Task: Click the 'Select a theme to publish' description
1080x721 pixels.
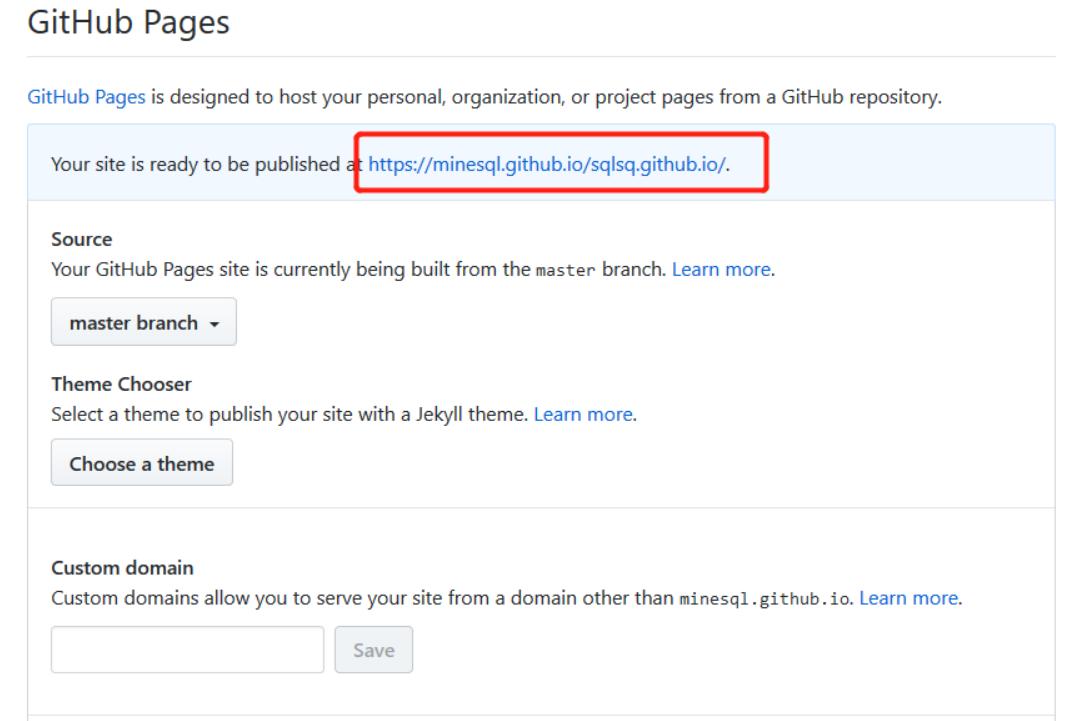Action: click(x=290, y=414)
